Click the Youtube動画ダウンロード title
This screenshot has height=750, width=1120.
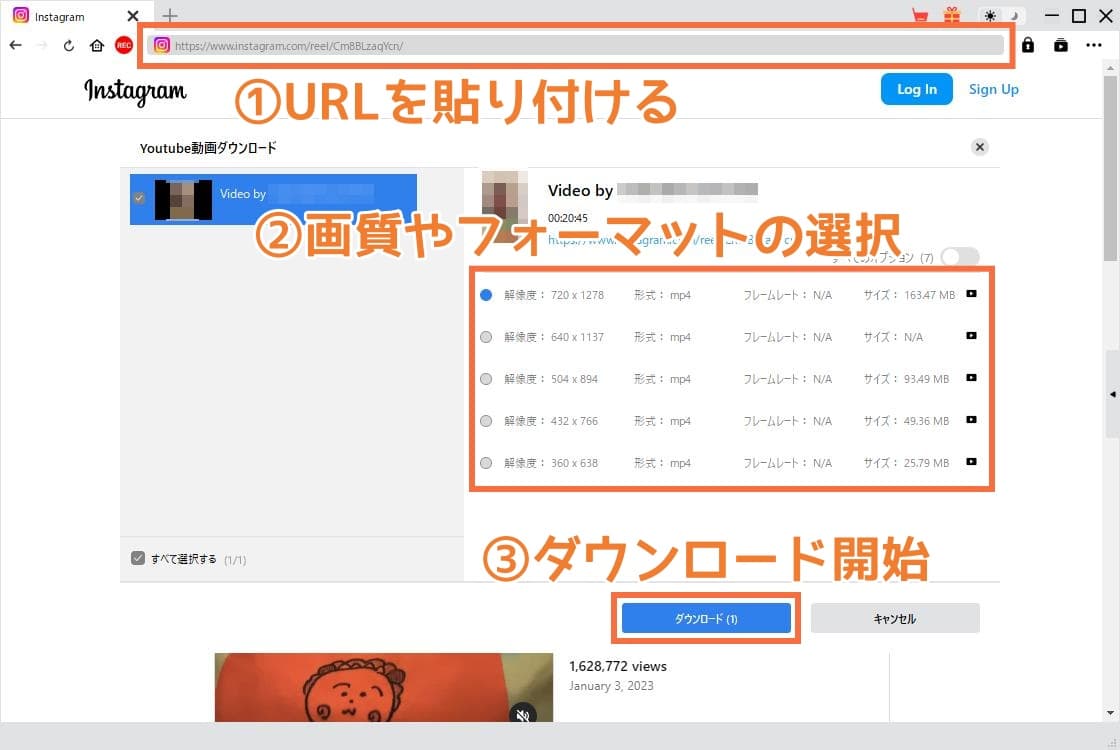(x=208, y=148)
